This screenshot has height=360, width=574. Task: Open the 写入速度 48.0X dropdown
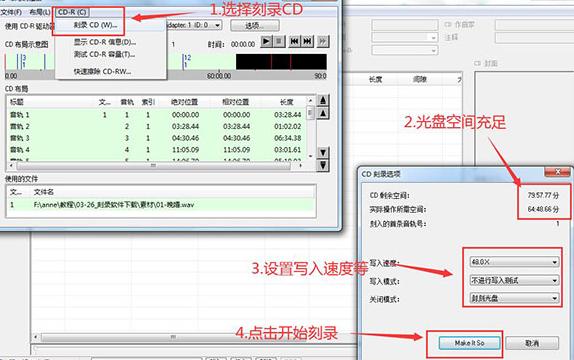(x=514, y=262)
